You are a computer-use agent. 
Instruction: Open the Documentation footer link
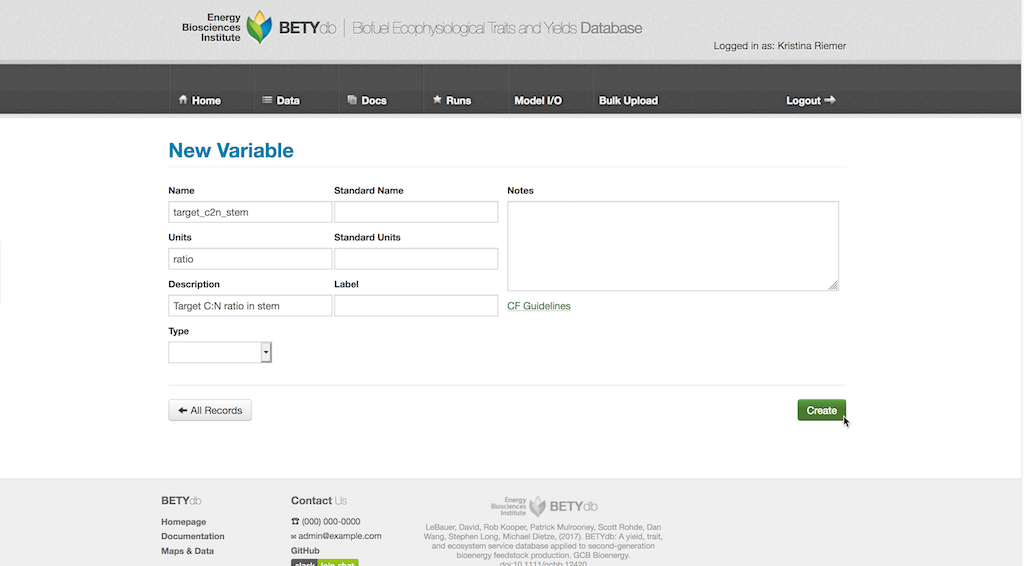click(x=193, y=536)
